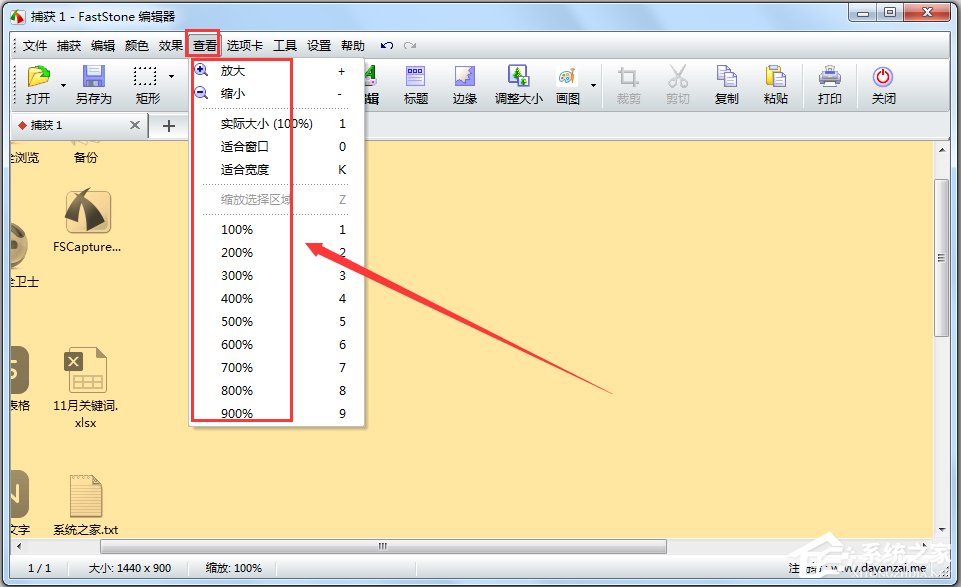The height and width of the screenshot is (587, 961).
Task: Open the 编辑 menu
Action: (x=103, y=45)
